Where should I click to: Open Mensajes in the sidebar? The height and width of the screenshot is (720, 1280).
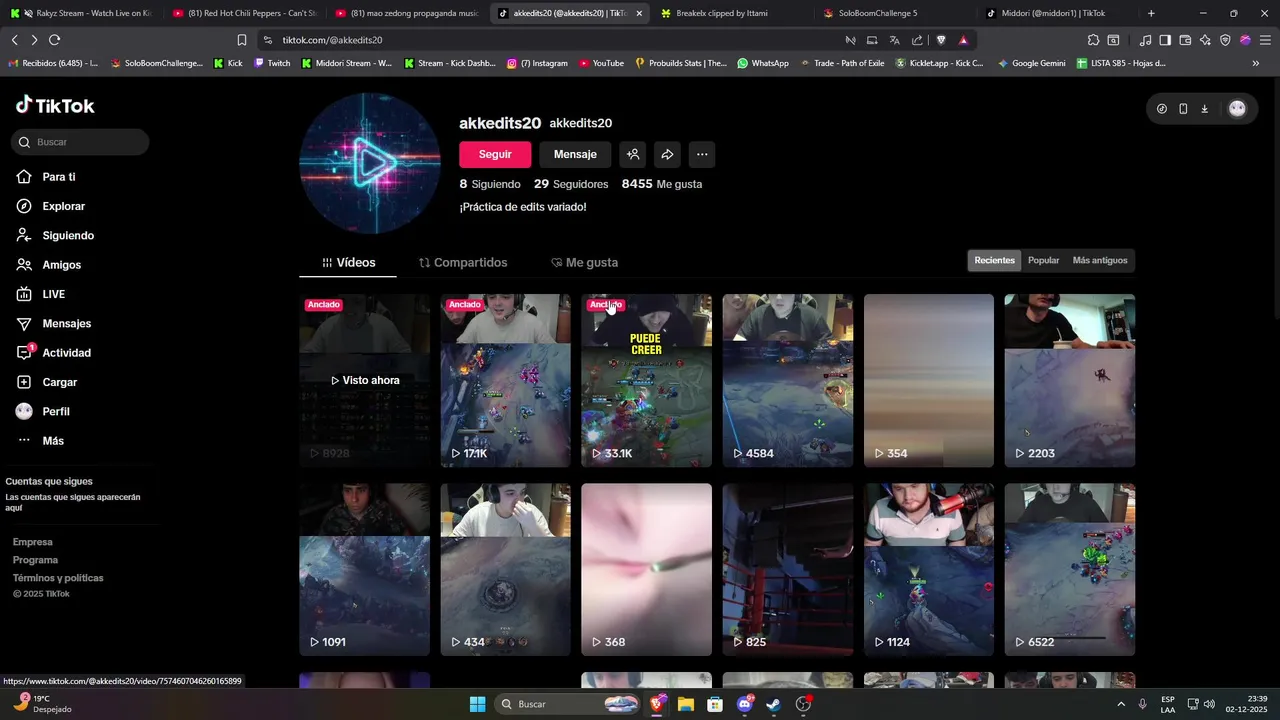(x=54, y=324)
